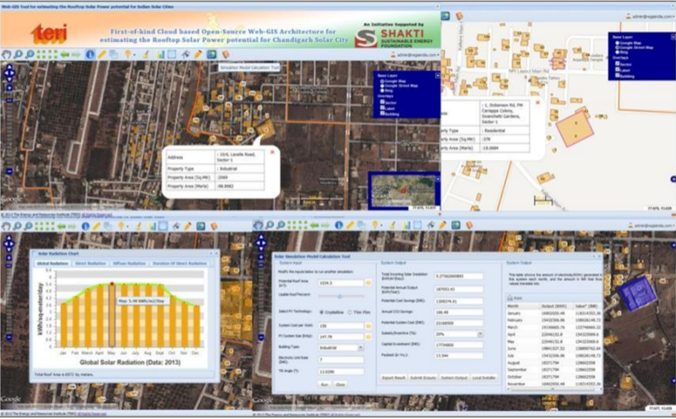The image size is (676, 419).
Task: Open Duration Of Direct Radiation tab
Action: [x=181, y=264]
